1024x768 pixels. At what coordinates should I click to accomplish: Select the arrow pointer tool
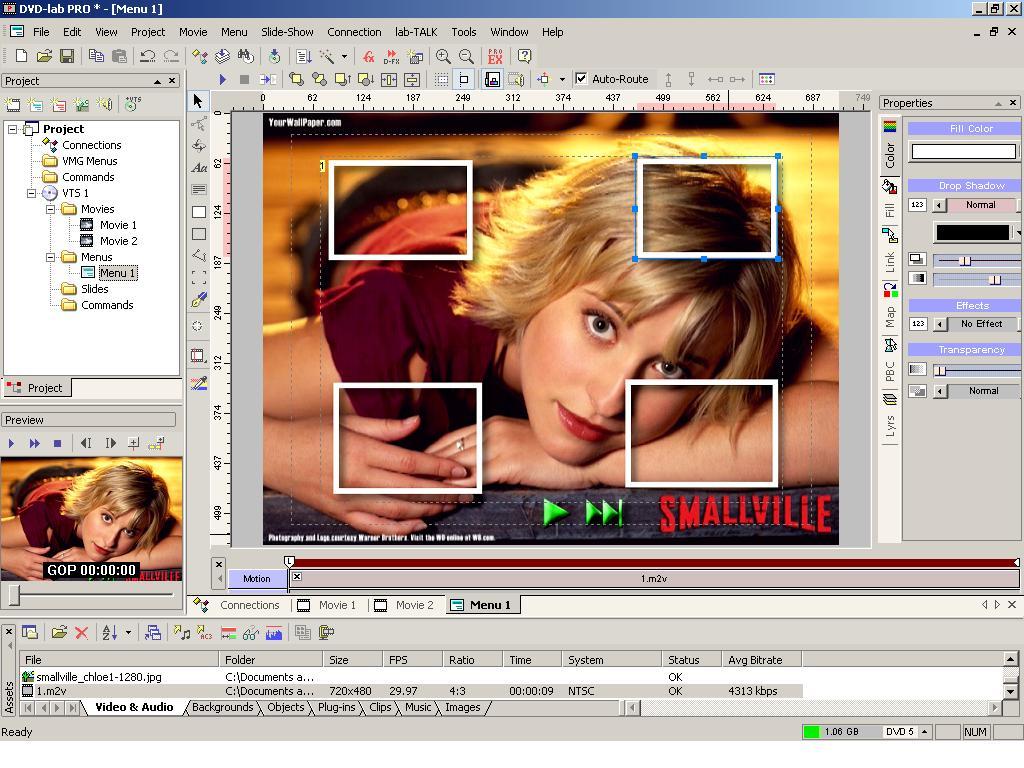[x=199, y=101]
